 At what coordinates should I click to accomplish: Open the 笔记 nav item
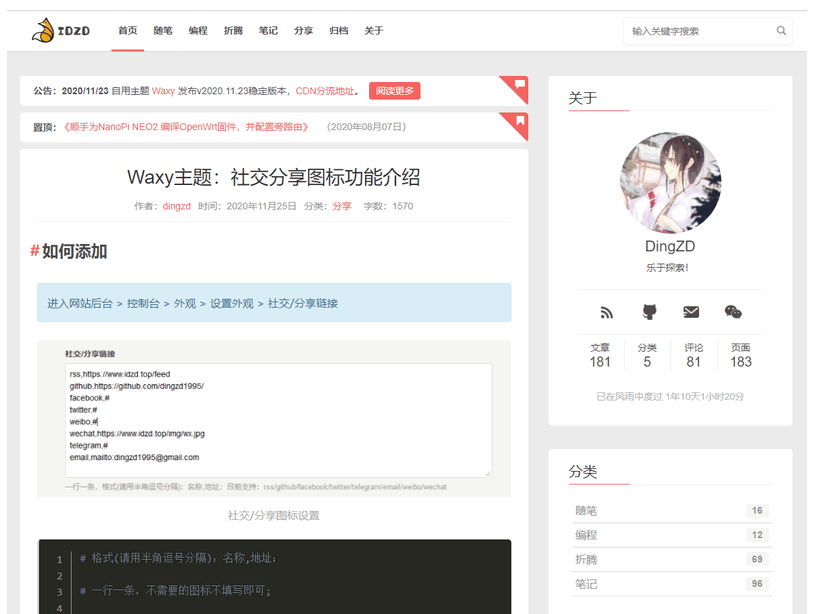268,31
